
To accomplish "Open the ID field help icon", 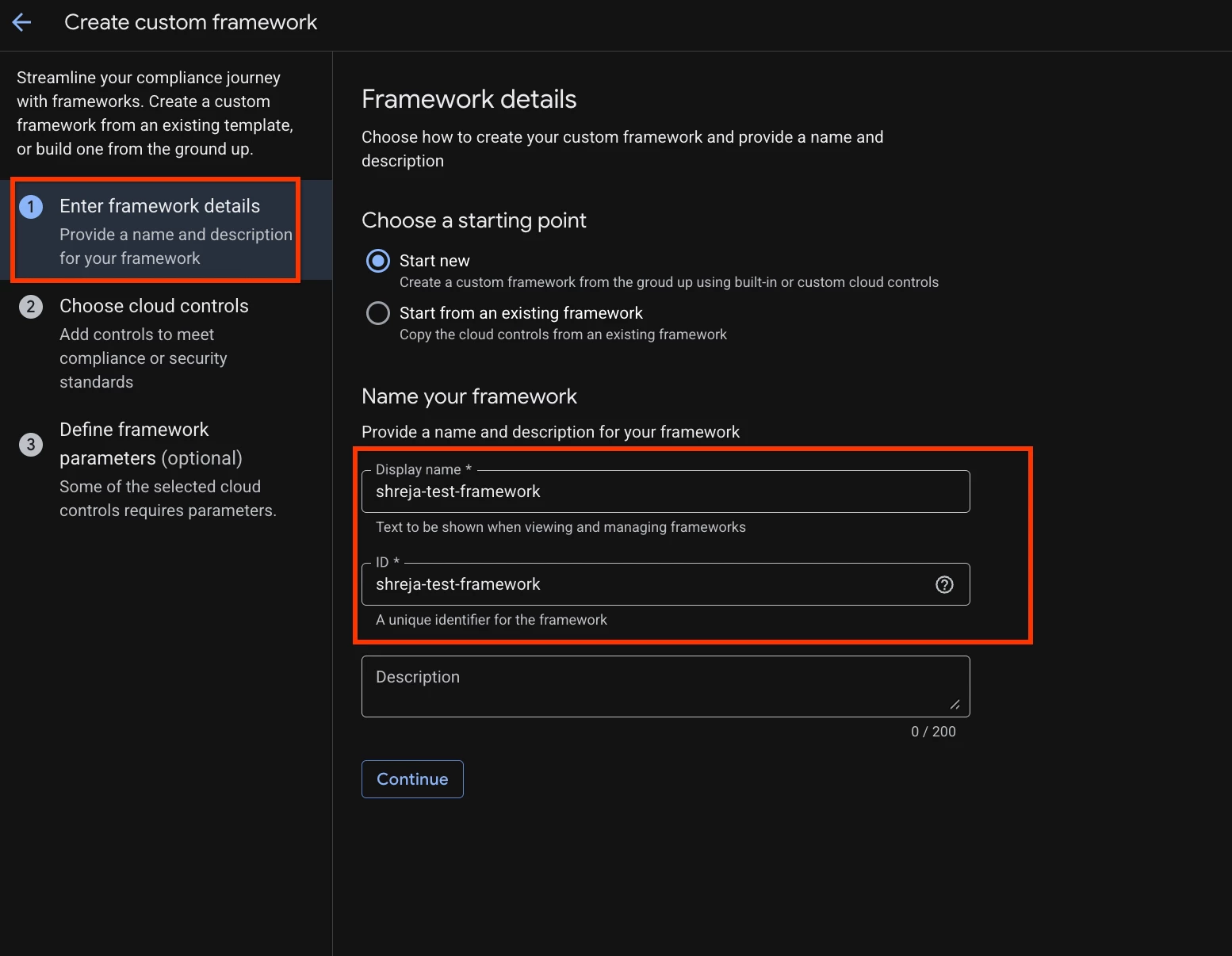I will coord(944,585).
